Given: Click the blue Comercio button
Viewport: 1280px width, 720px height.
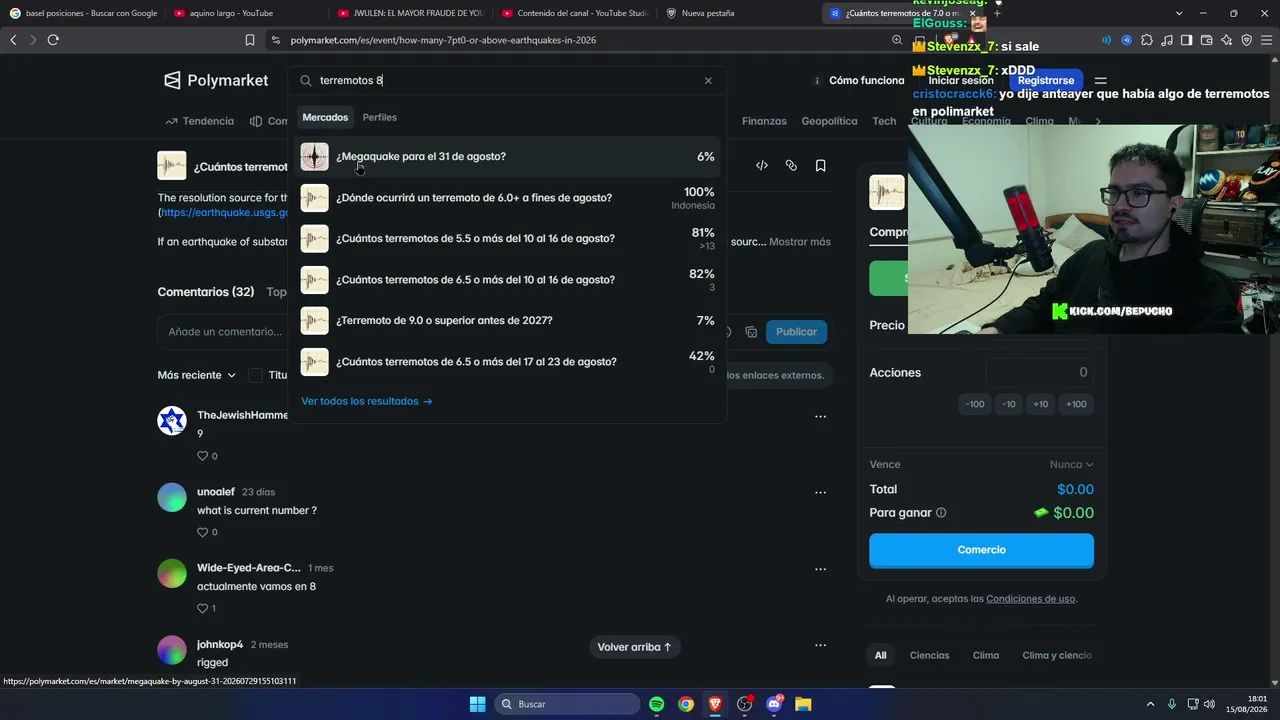Looking at the screenshot, I should coord(981,550).
